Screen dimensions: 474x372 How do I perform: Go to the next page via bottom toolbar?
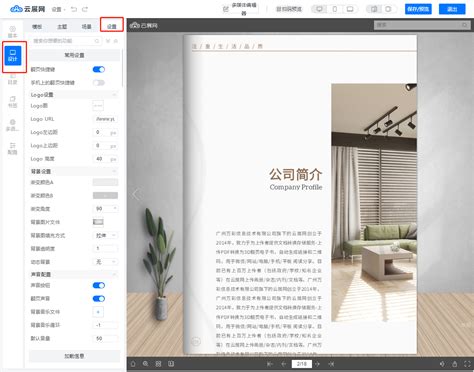318,364
